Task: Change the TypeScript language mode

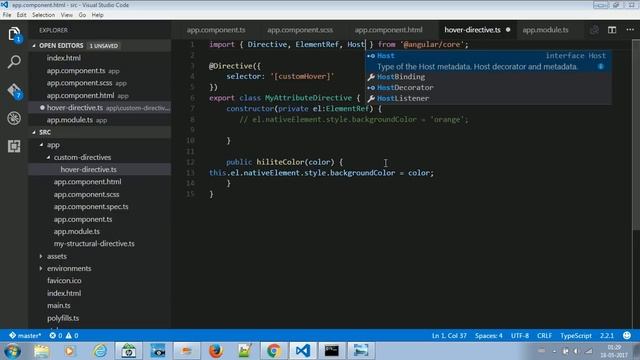Action: click(x=576, y=336)
